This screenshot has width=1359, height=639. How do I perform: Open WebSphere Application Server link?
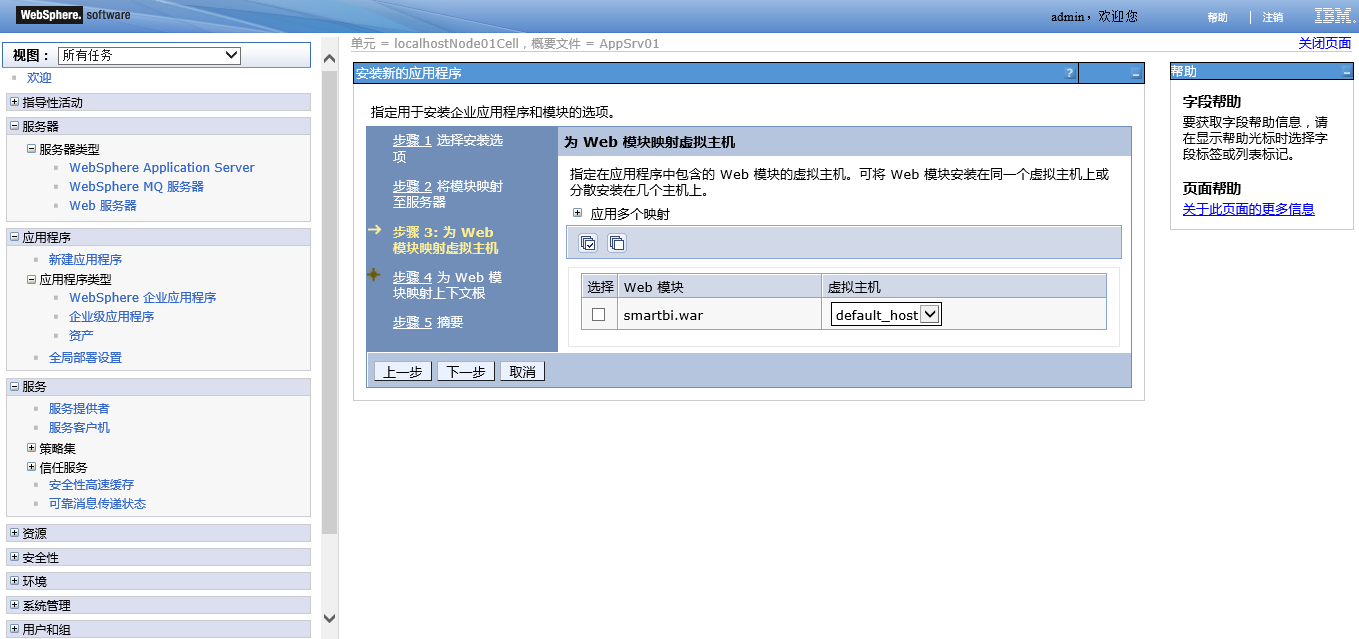pos(162,167)
